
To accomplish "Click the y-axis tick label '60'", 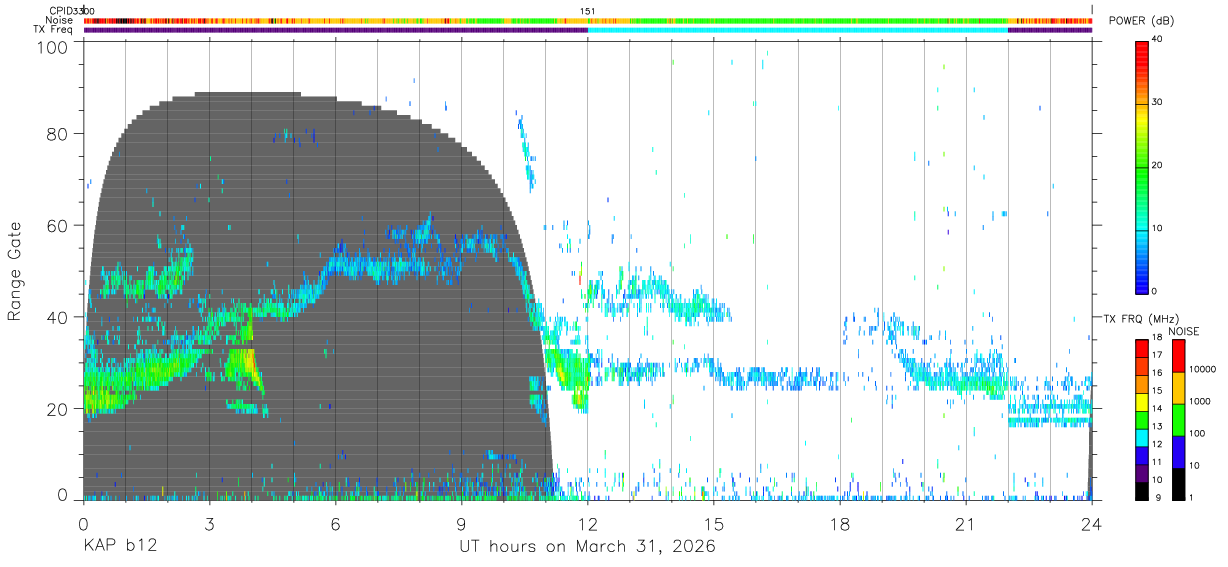I will point(59,225).
